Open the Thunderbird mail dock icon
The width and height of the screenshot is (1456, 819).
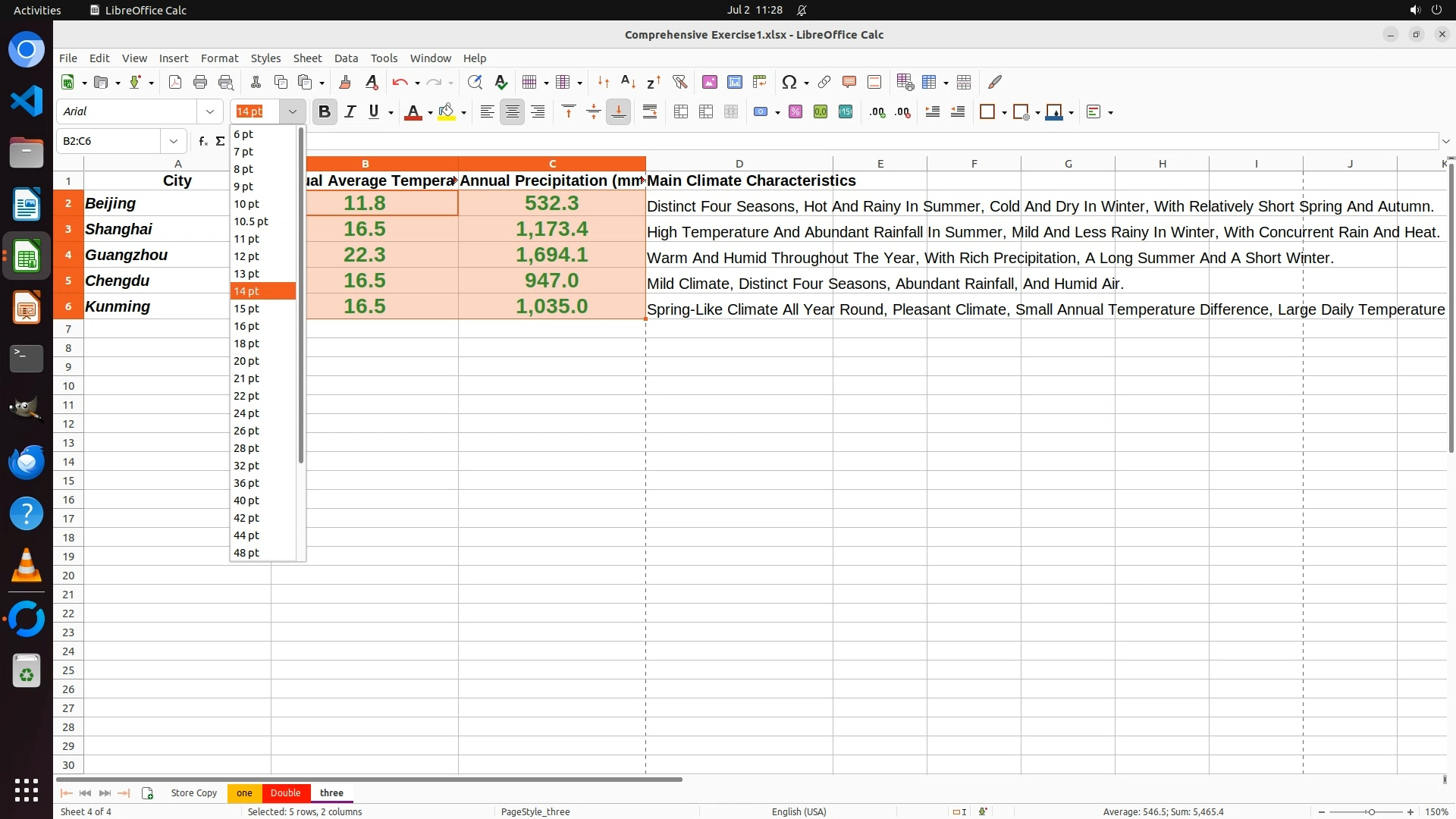point(27,462)
